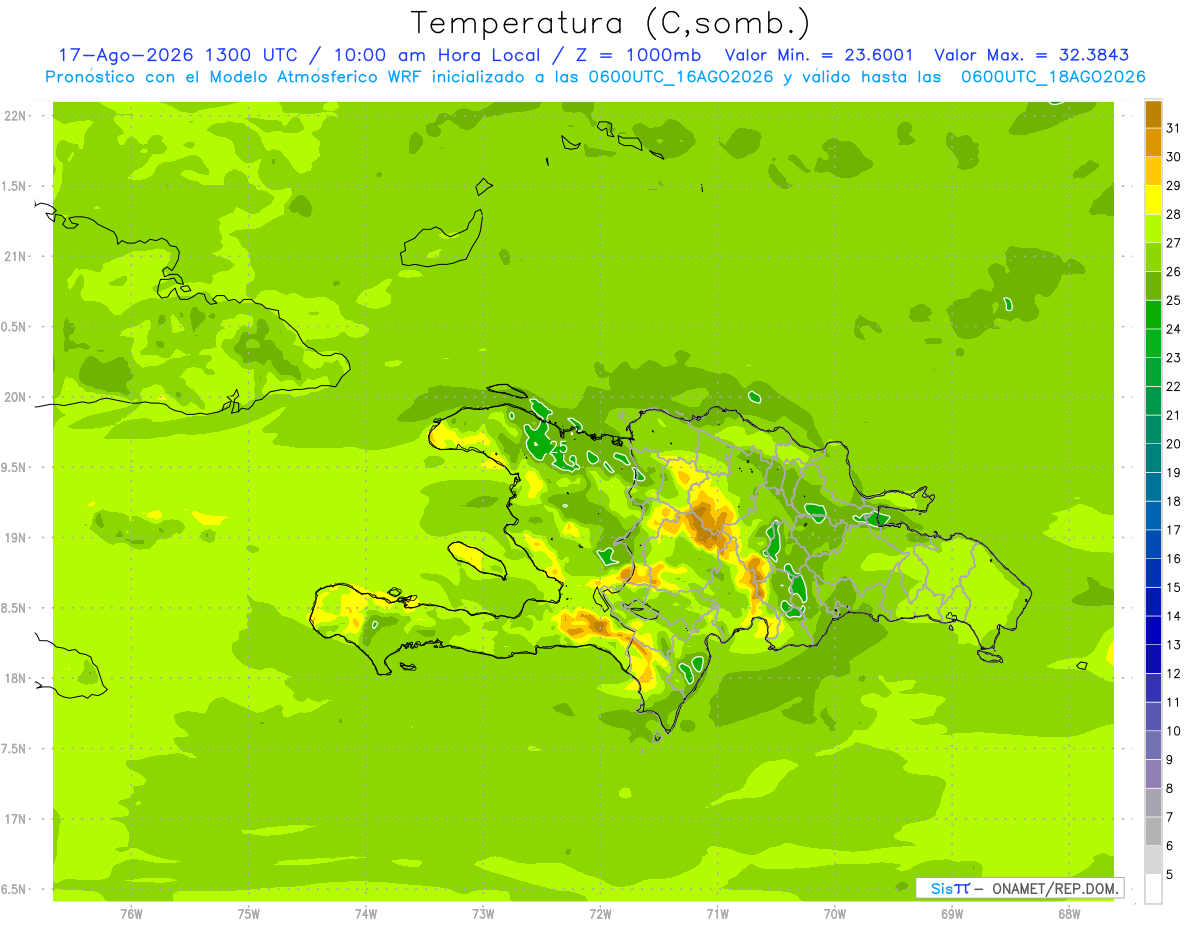Screen dimensions: 1200x927
Task: Click the '71W' longitude axis label
Action: click(x=717, y=913)
